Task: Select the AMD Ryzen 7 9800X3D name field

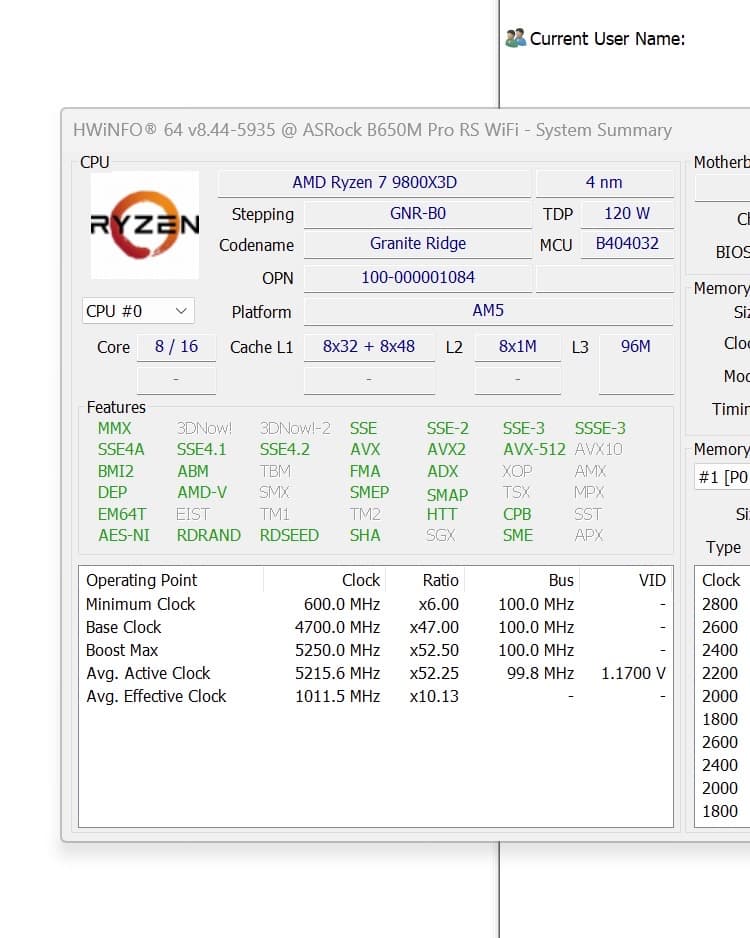Action: 374,182
